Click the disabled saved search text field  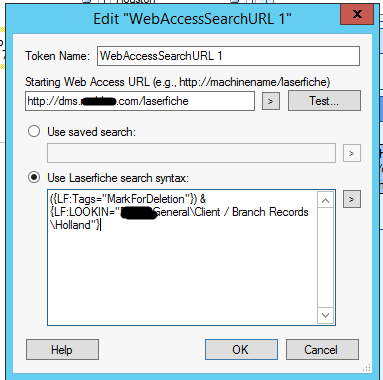point(191,153)
